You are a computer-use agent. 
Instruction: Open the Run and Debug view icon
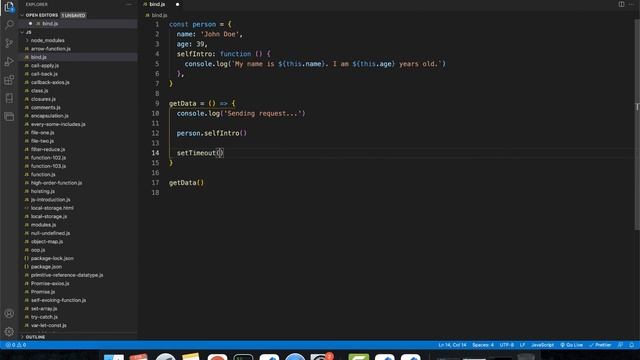[x=9, y=62]
